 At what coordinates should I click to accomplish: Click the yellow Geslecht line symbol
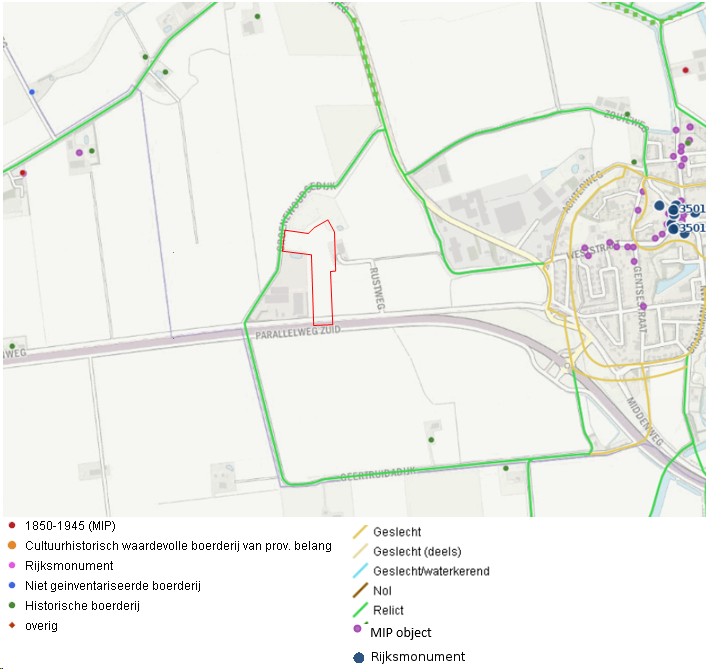pos(360,532)
